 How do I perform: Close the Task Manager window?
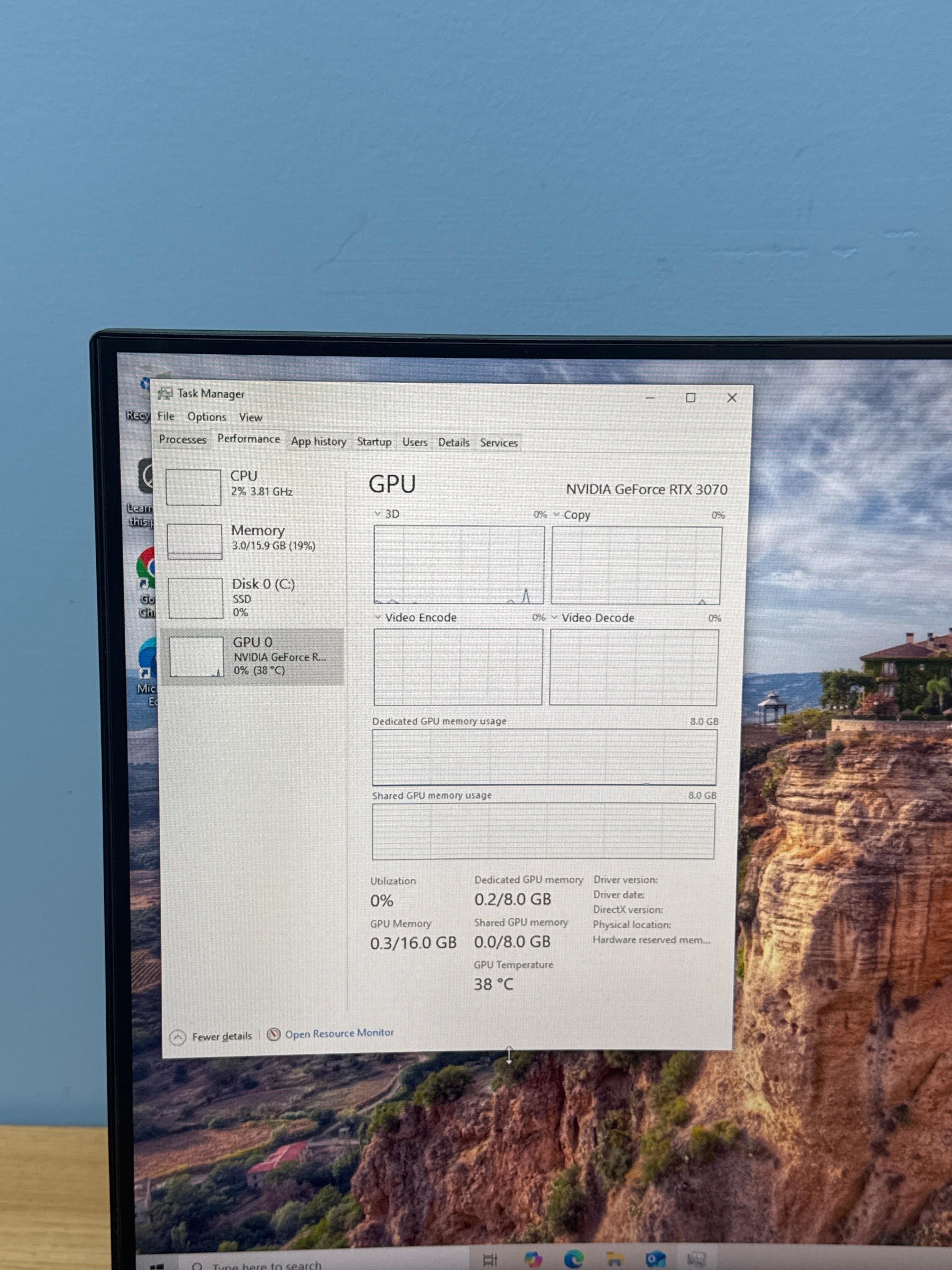pyautogui.click(x=732, y=397)
